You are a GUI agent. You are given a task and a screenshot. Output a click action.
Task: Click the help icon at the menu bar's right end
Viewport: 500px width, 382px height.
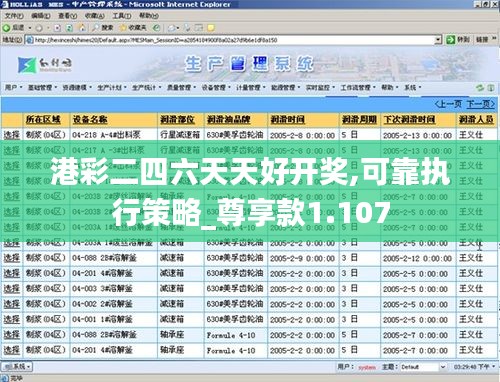point(491,88)
